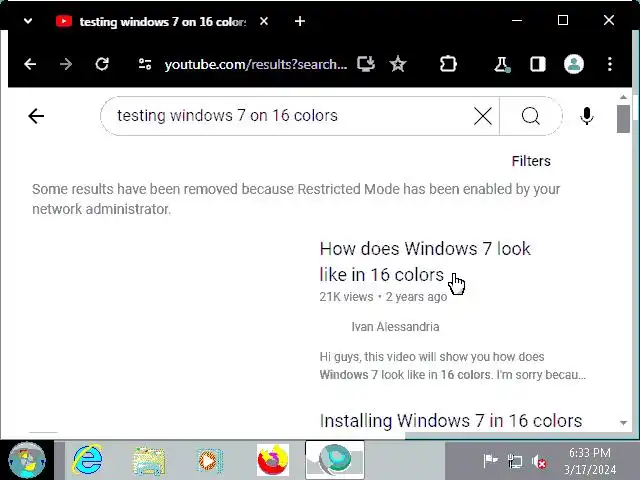640x480 pixels.
Task: Click the '21K views • 2 years ago' text
Action: (x=383, y=297)
